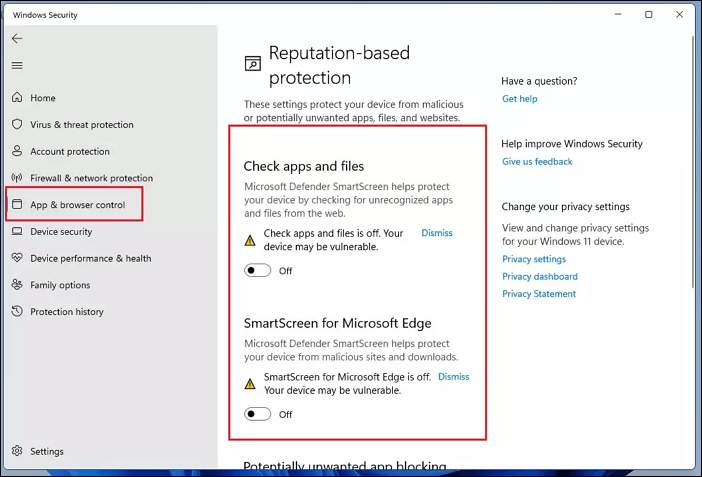Click the Account protection person icon

[x=17, y=151]
